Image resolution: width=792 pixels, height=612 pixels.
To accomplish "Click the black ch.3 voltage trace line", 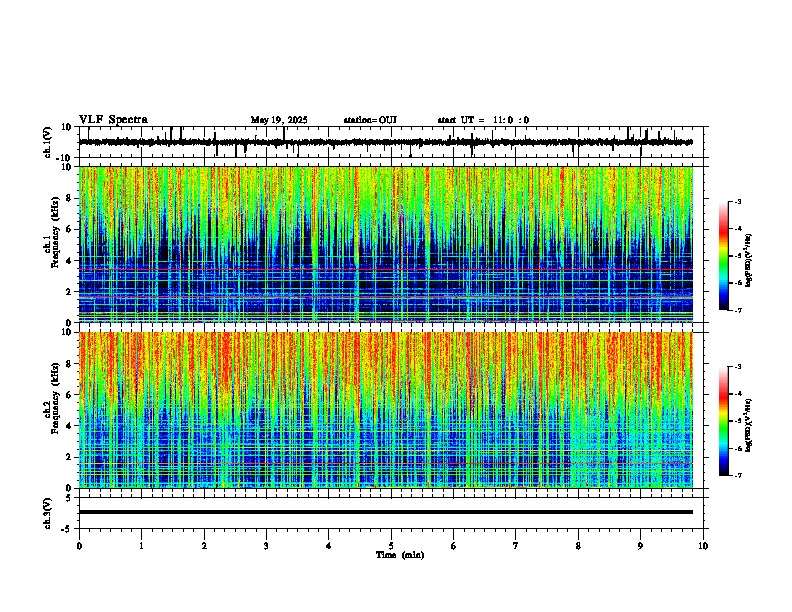I will point(386,512).
